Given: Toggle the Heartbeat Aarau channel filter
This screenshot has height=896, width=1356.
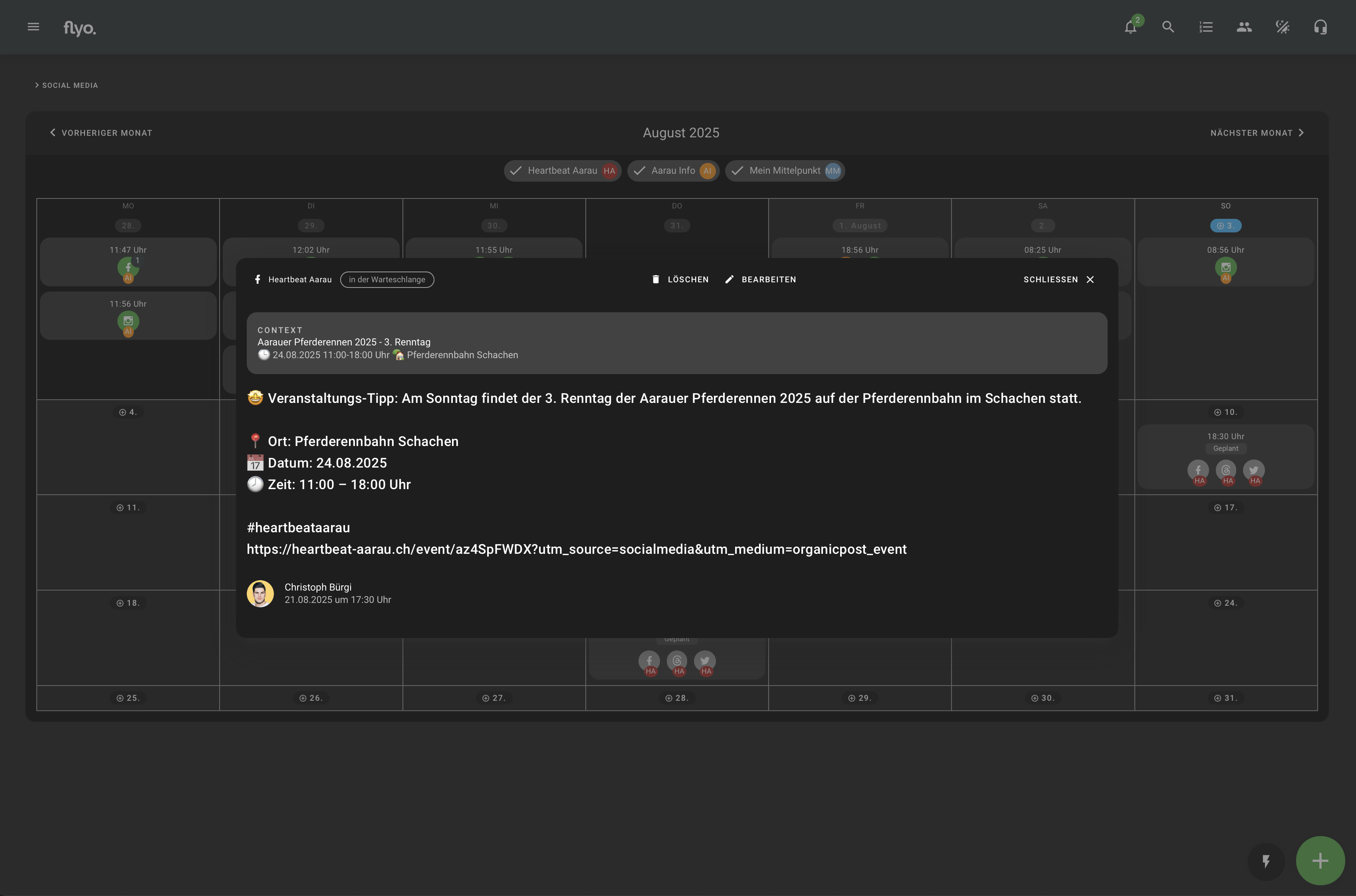Looking at the screenshot, I should [x=562, y=171].
